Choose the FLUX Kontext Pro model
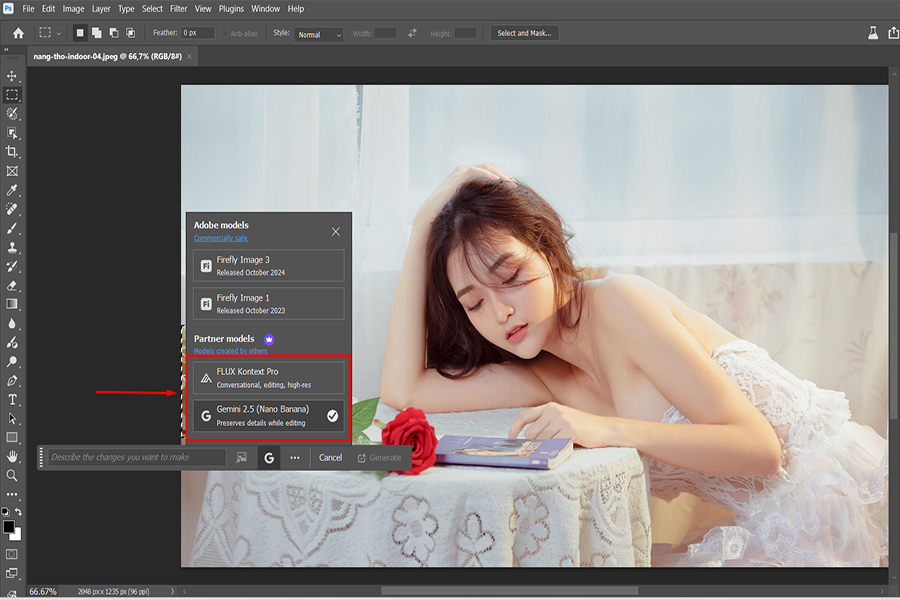Screen dimensions: 900x600 point(268,377)
